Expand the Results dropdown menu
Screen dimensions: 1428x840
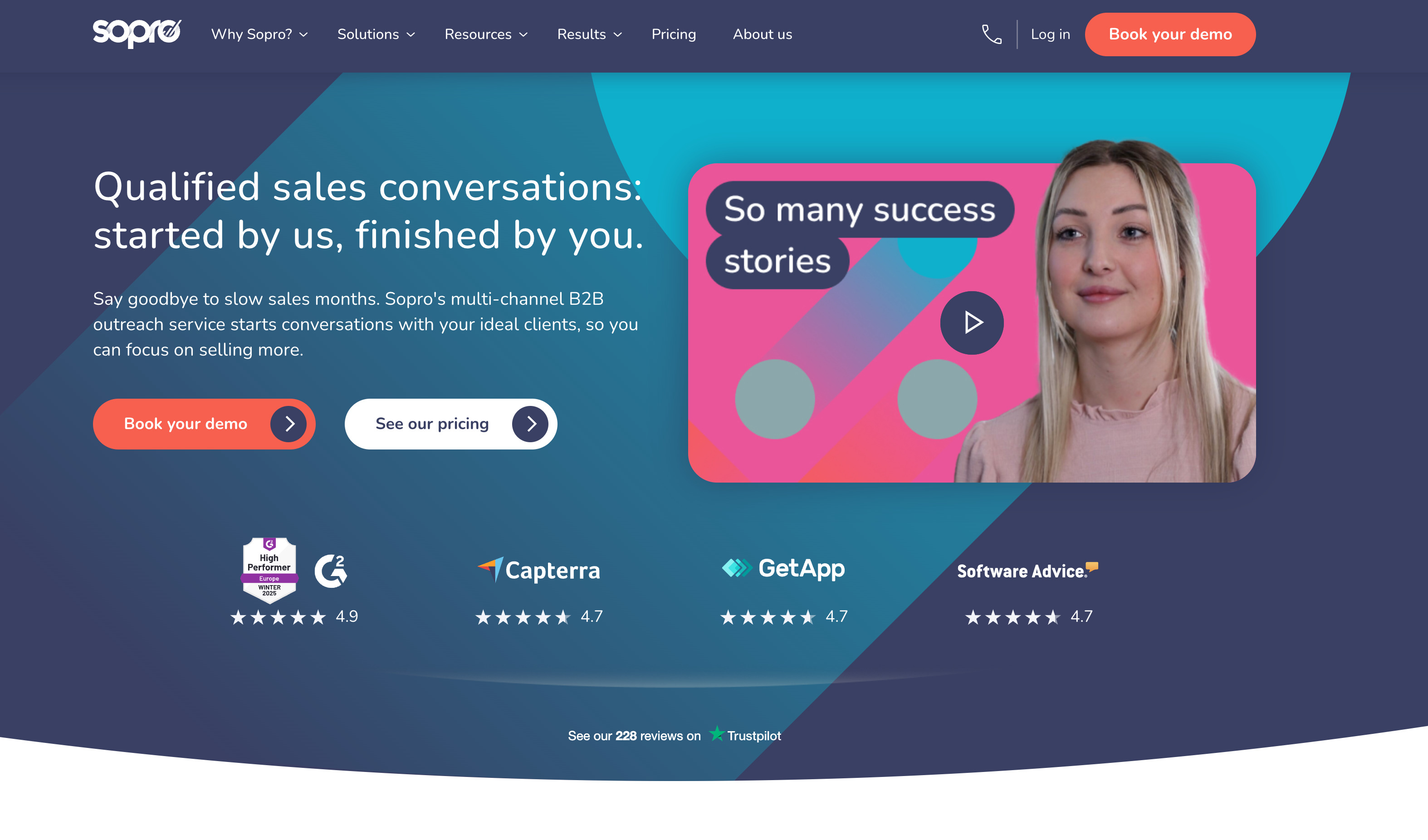590,34
